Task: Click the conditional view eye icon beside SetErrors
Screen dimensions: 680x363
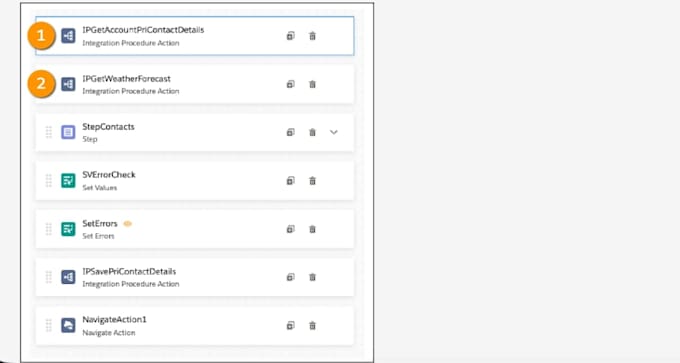Action: 128,224
